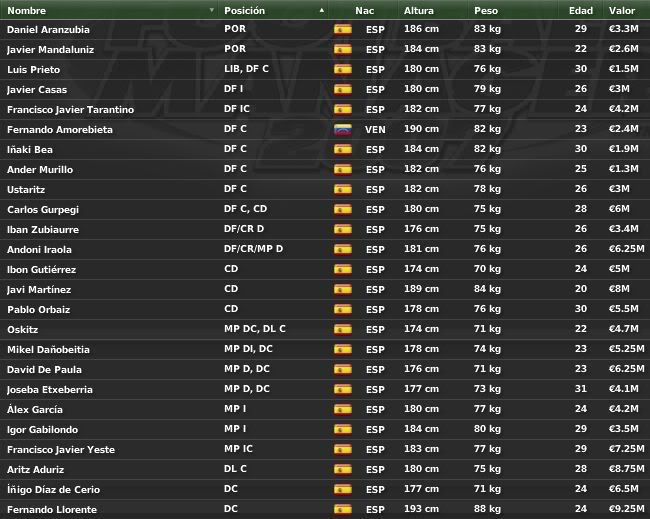Click Spain flag in Francisco Javier Yeste row

click(343, 449)
